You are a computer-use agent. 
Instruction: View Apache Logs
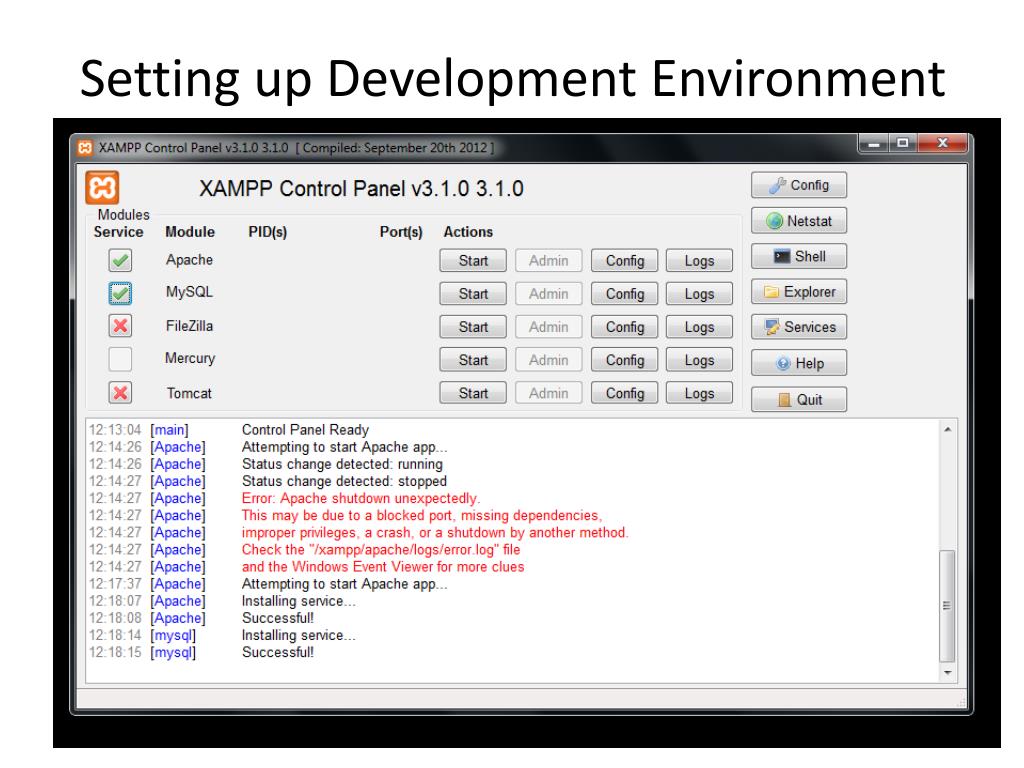699,261
